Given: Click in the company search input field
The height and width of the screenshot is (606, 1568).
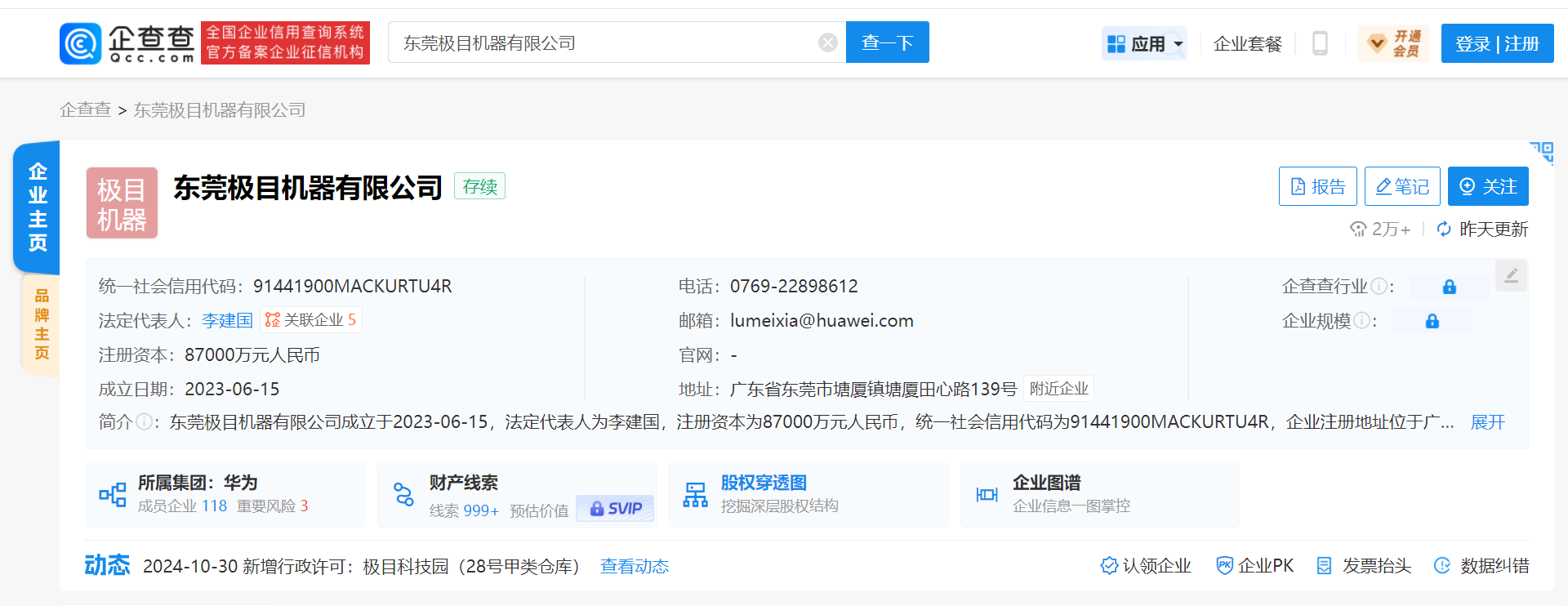Looking at the screenshot, I should (x=604, y=43).
